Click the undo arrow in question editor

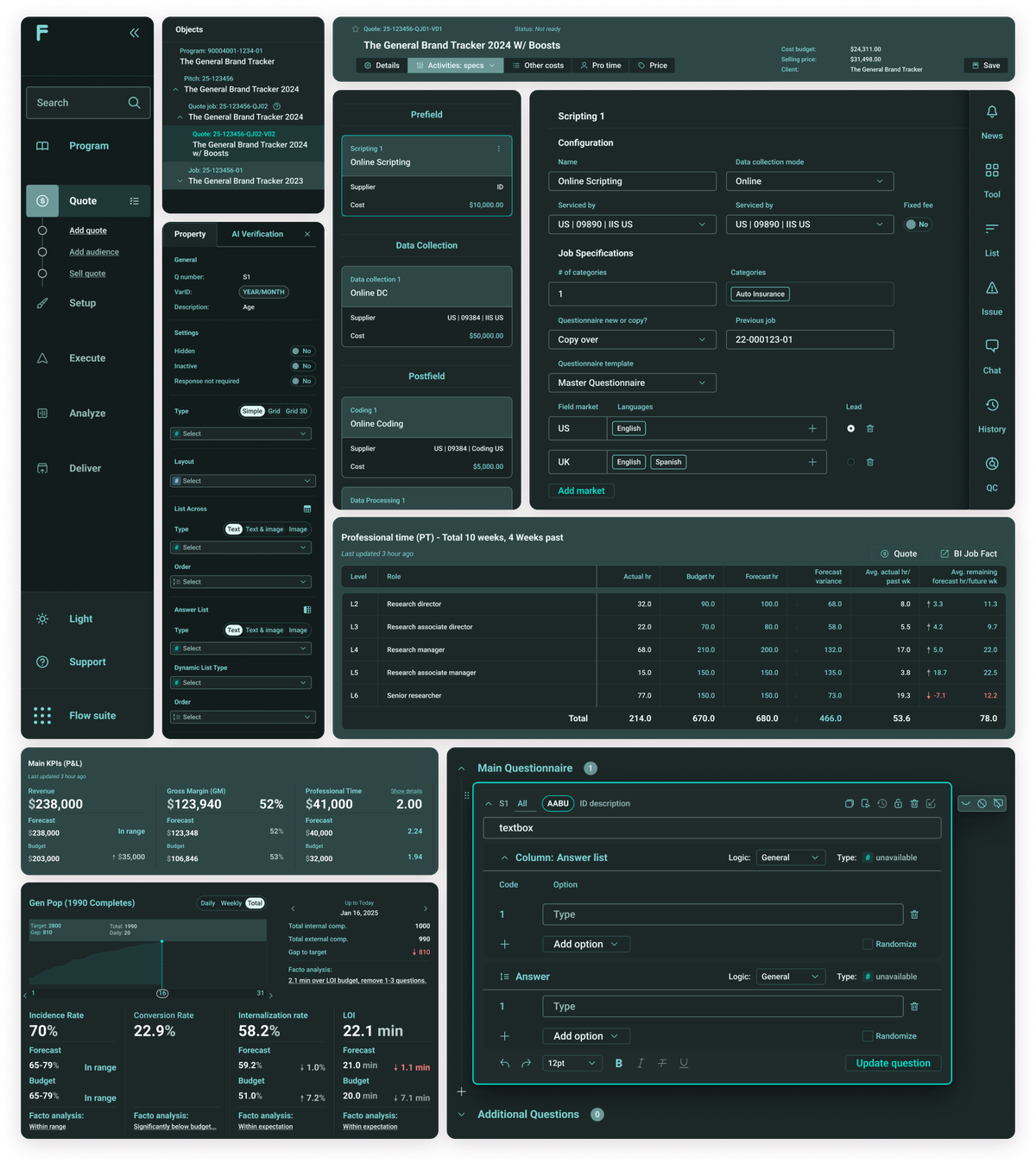504,1063
